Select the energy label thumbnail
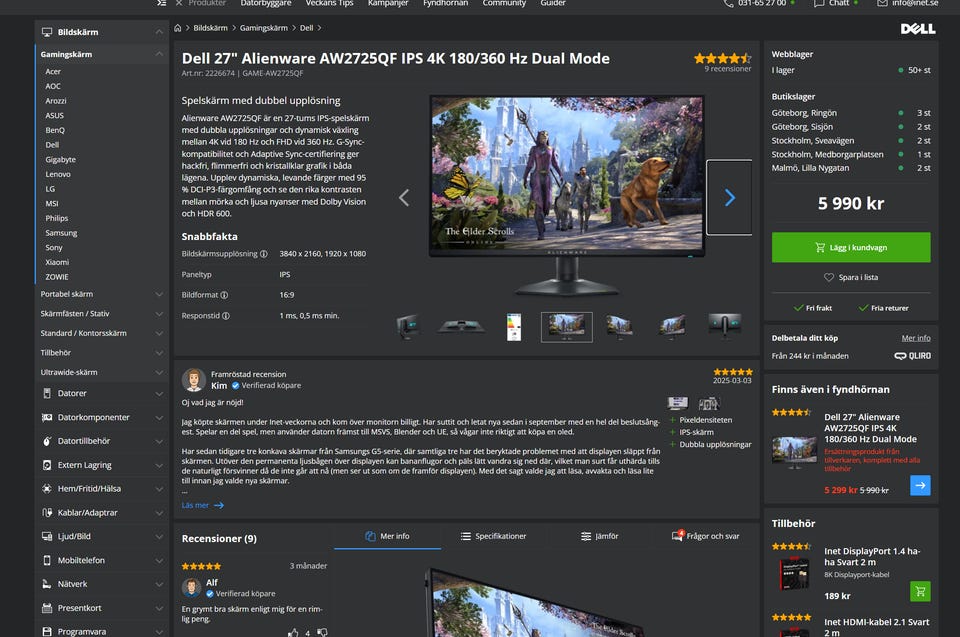Viewport: 960px width, 637px height. point(514,327)
